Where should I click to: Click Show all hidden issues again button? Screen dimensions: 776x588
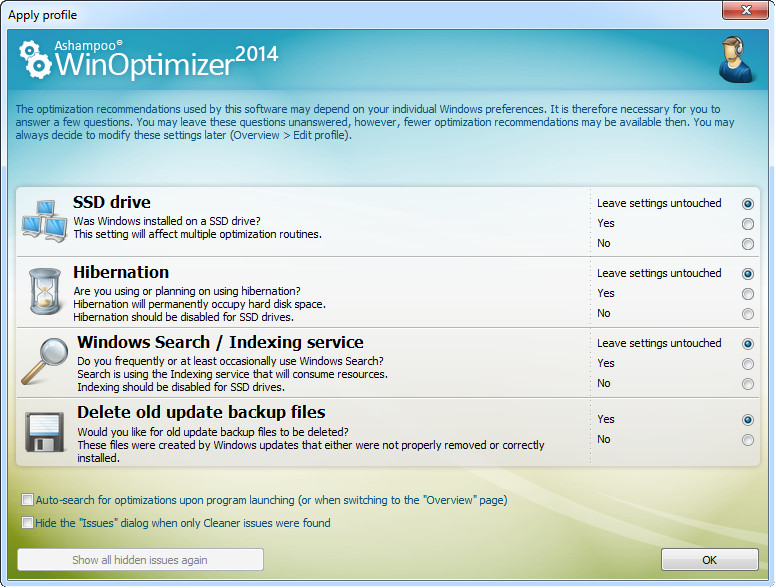(x=140, y=560)
